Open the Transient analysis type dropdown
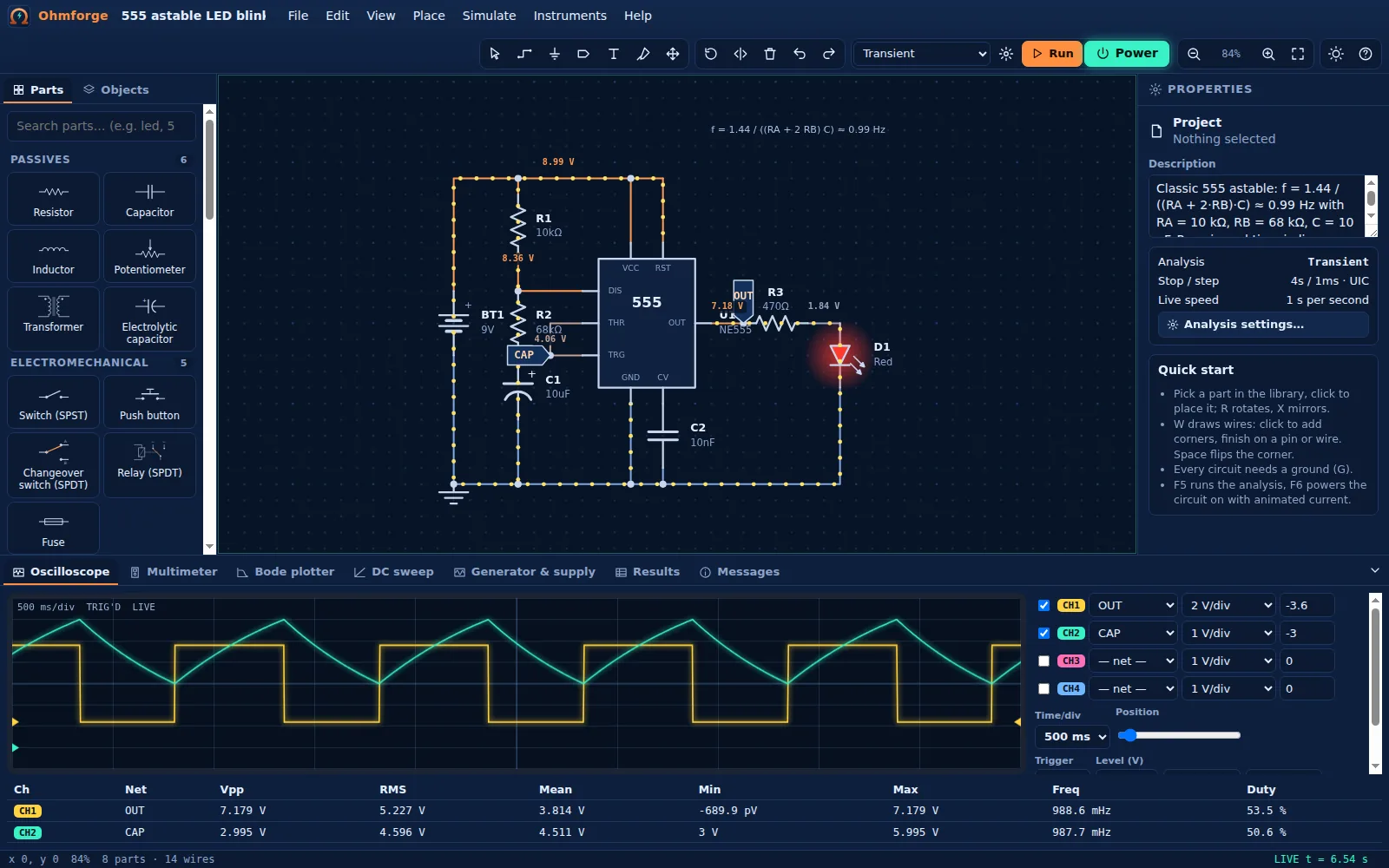This screenshot has width=1389, height=868. tap(922, 54)
